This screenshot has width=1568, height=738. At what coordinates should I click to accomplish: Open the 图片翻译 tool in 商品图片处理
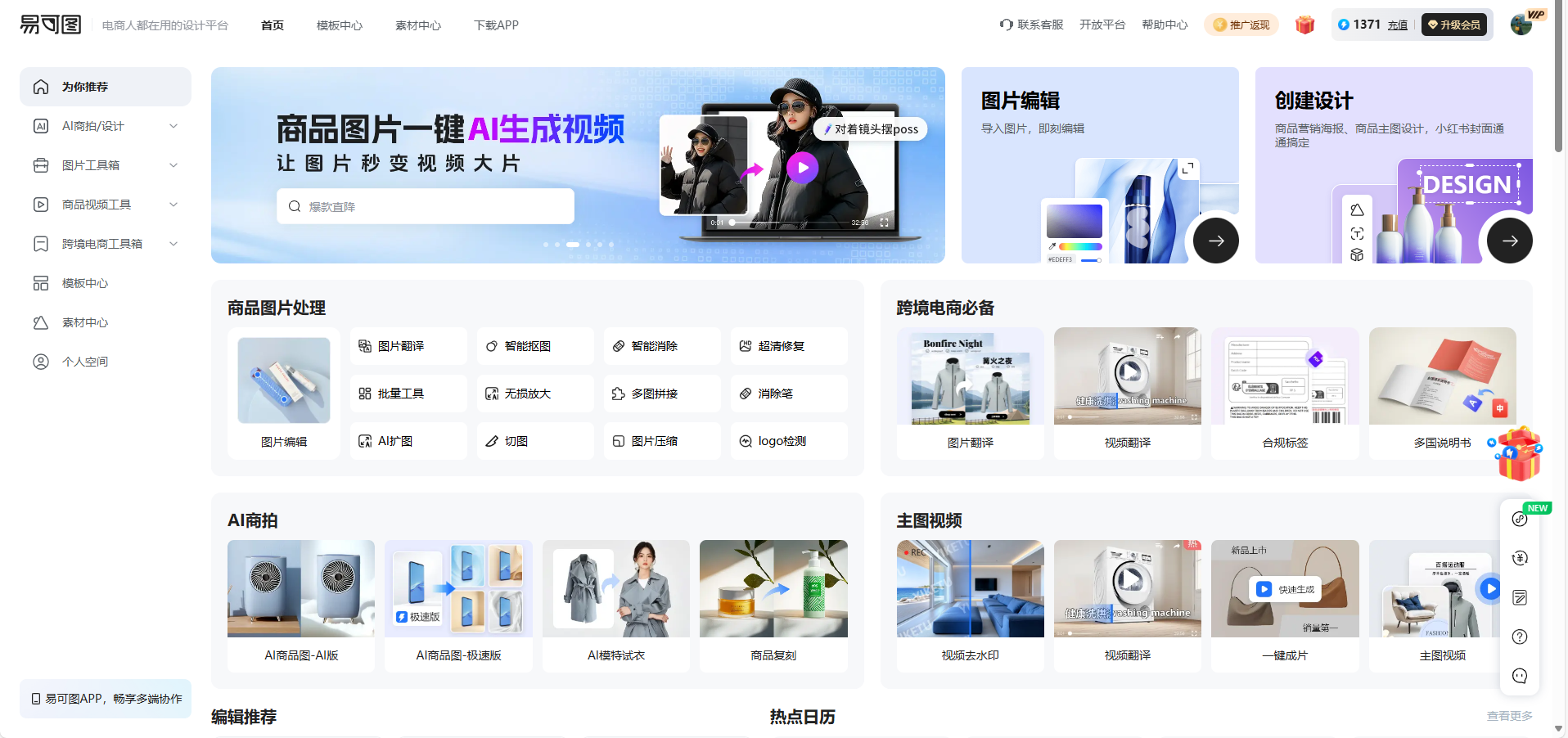(x=408, y=346)
